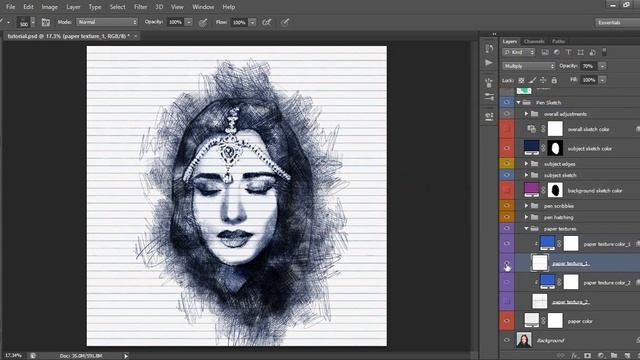
Task: Open the brush Mode dropdown set to Normal
Action: [x=107, y=22]
